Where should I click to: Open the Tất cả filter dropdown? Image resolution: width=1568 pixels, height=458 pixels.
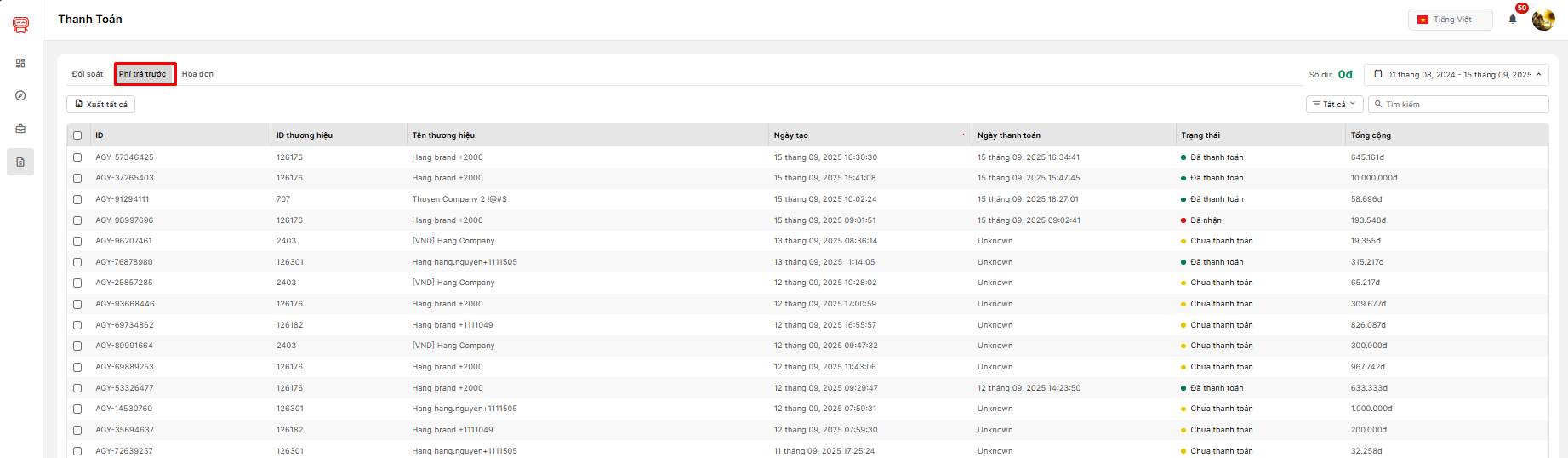tap(1334, 104)
